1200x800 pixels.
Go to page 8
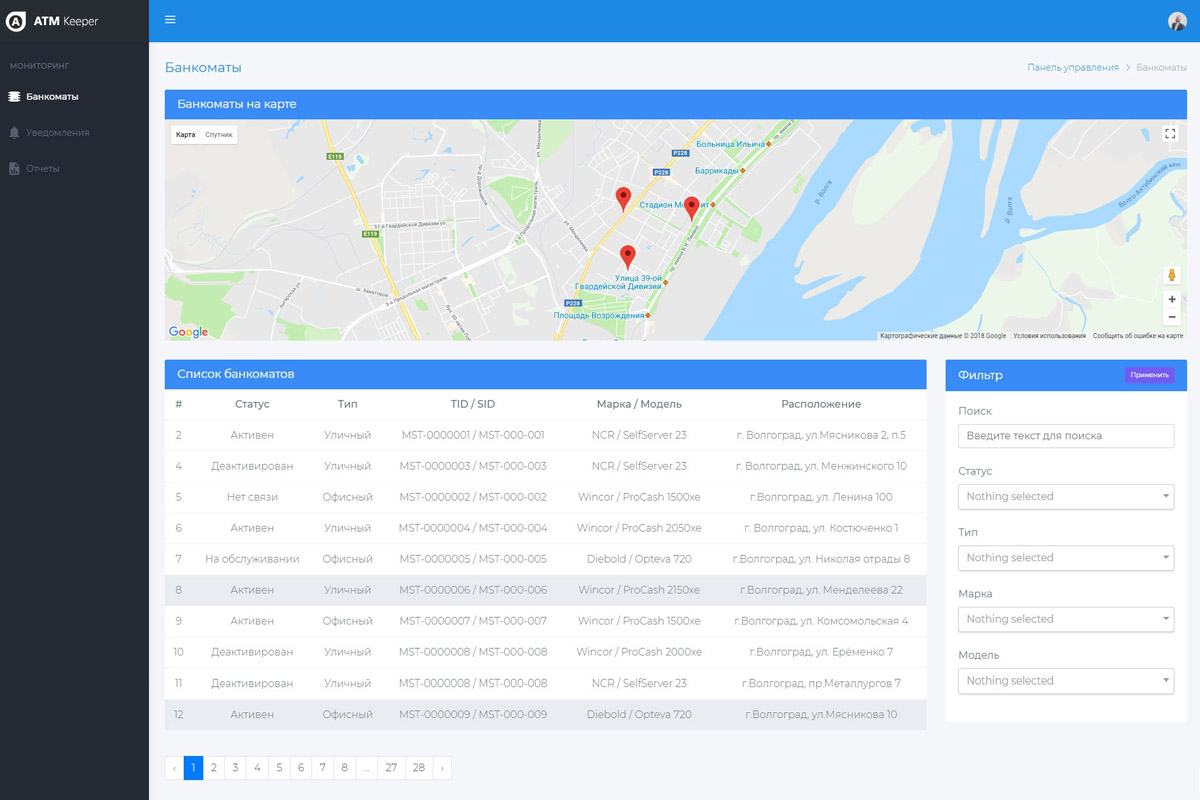pyautogui.click(x=344, y=768)
